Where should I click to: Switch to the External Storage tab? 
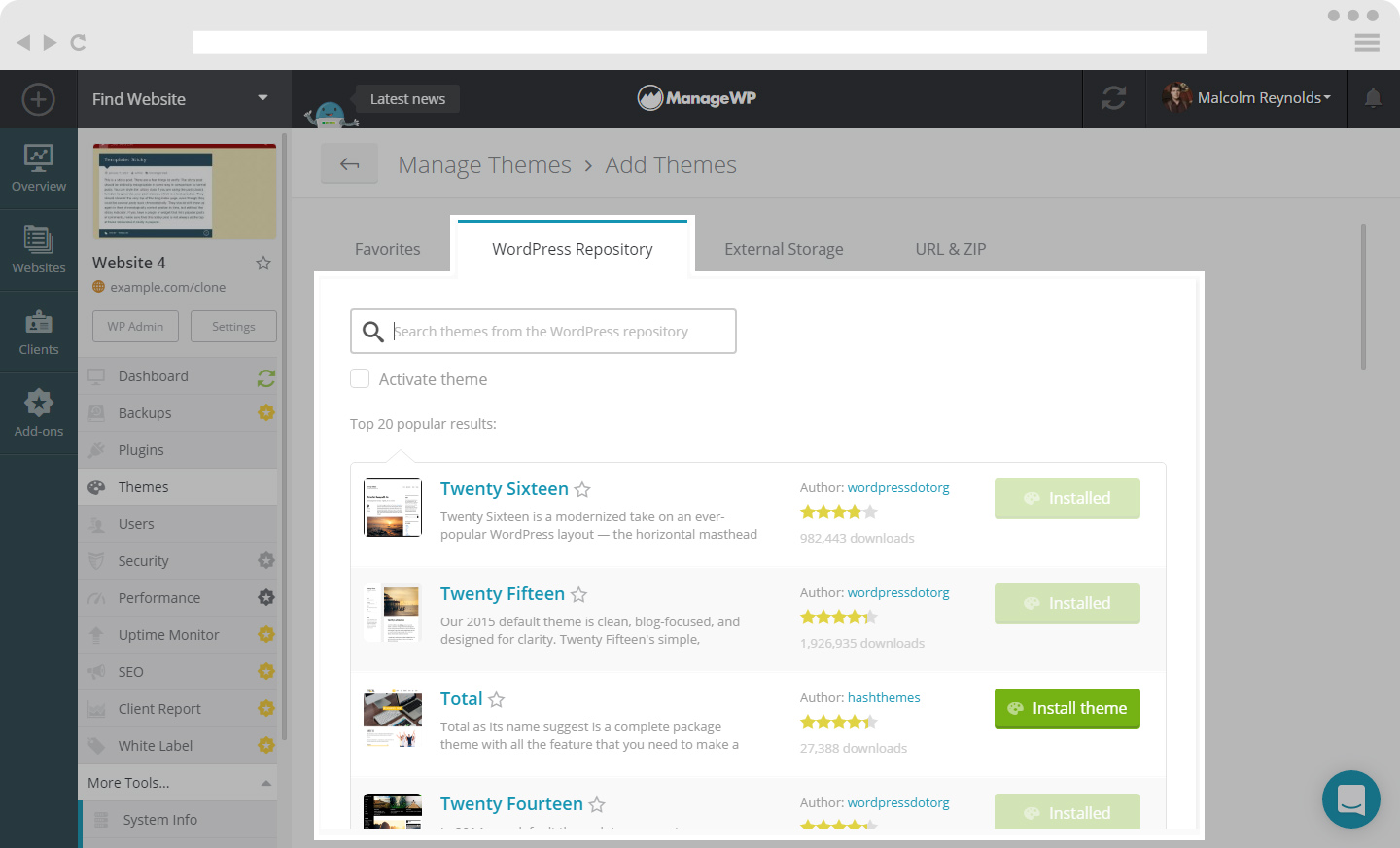click(x=784, y=249)
